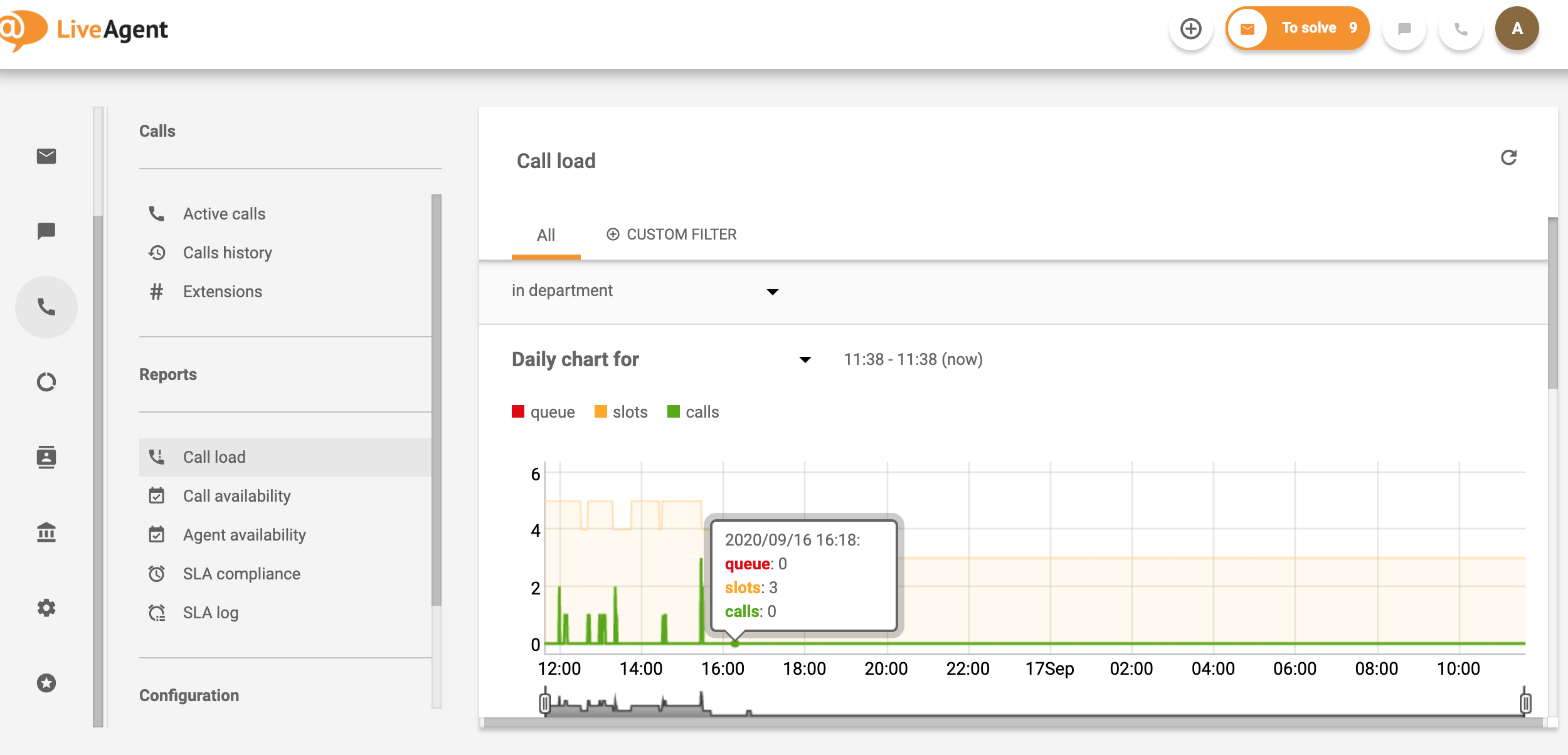The image size is (1568, 755).
Task: Open Call availability report
Action: pos(236,496)
